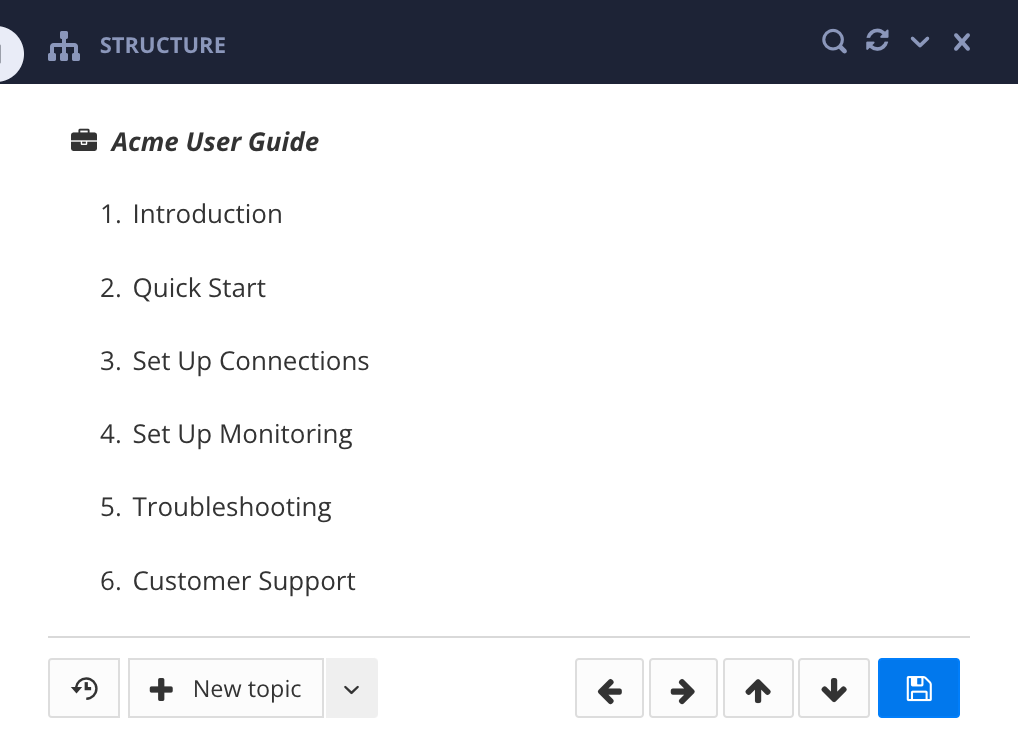Collapse the Structure panel with the chevron
1018x748 pixels.
click(x=919, y=42)
